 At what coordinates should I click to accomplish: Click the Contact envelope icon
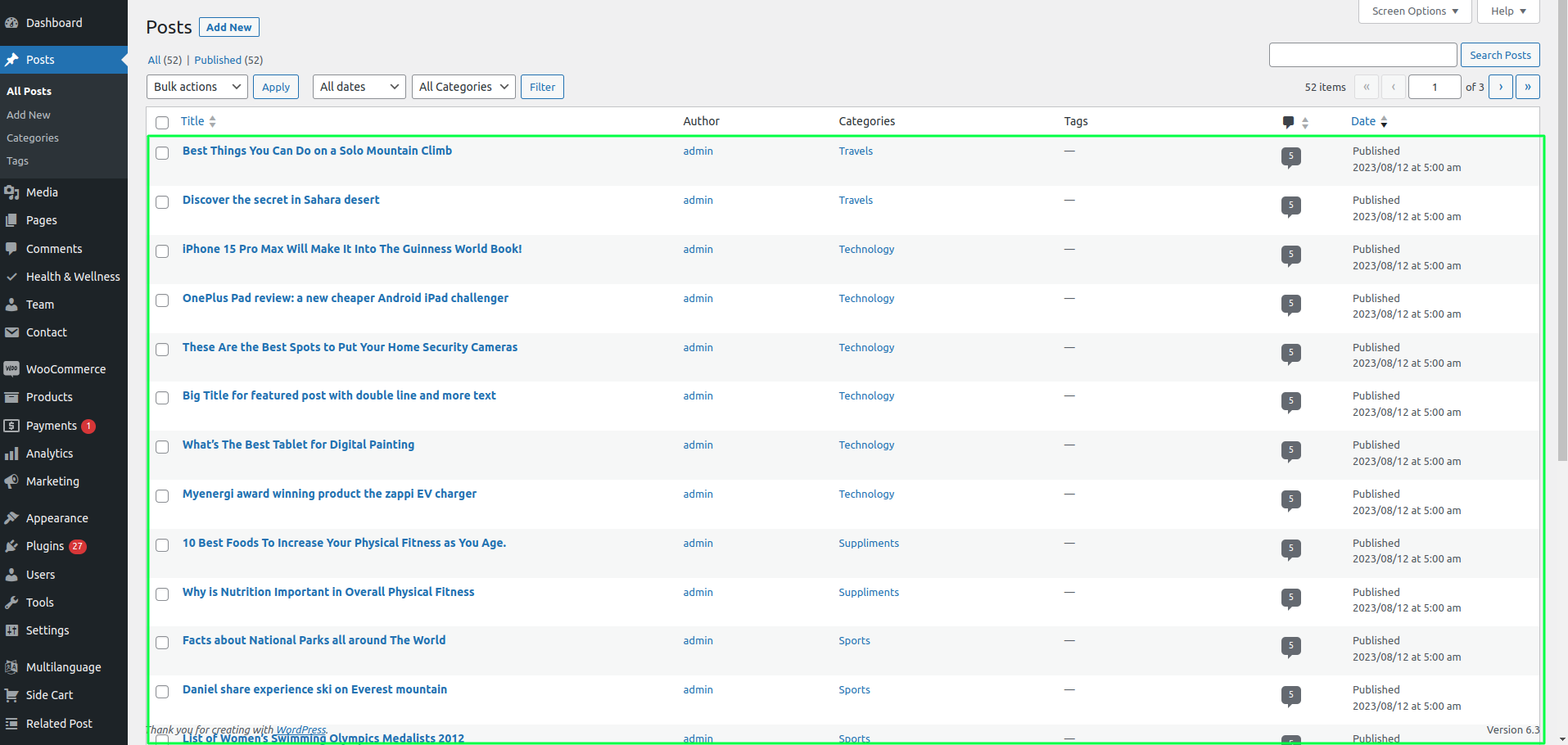point(11,332)
